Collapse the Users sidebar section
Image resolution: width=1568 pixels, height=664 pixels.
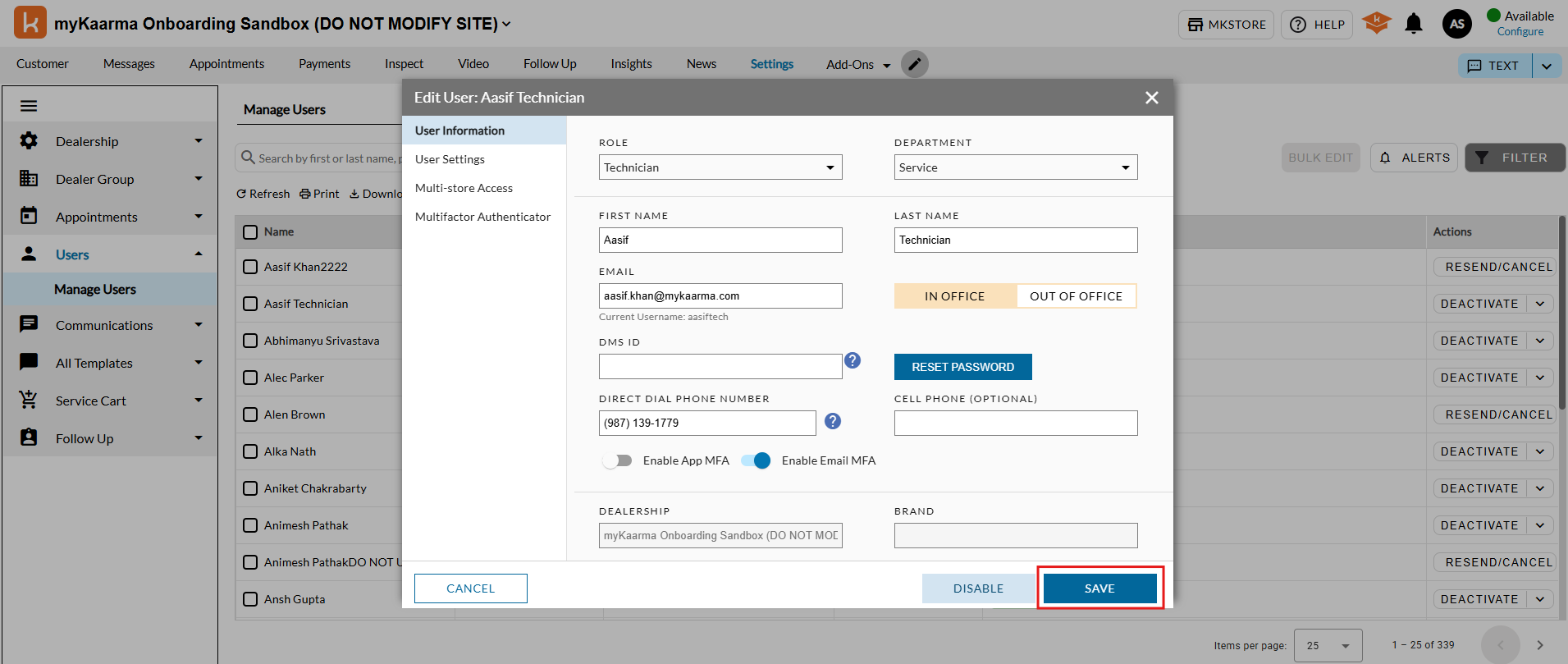click(199, 254)
